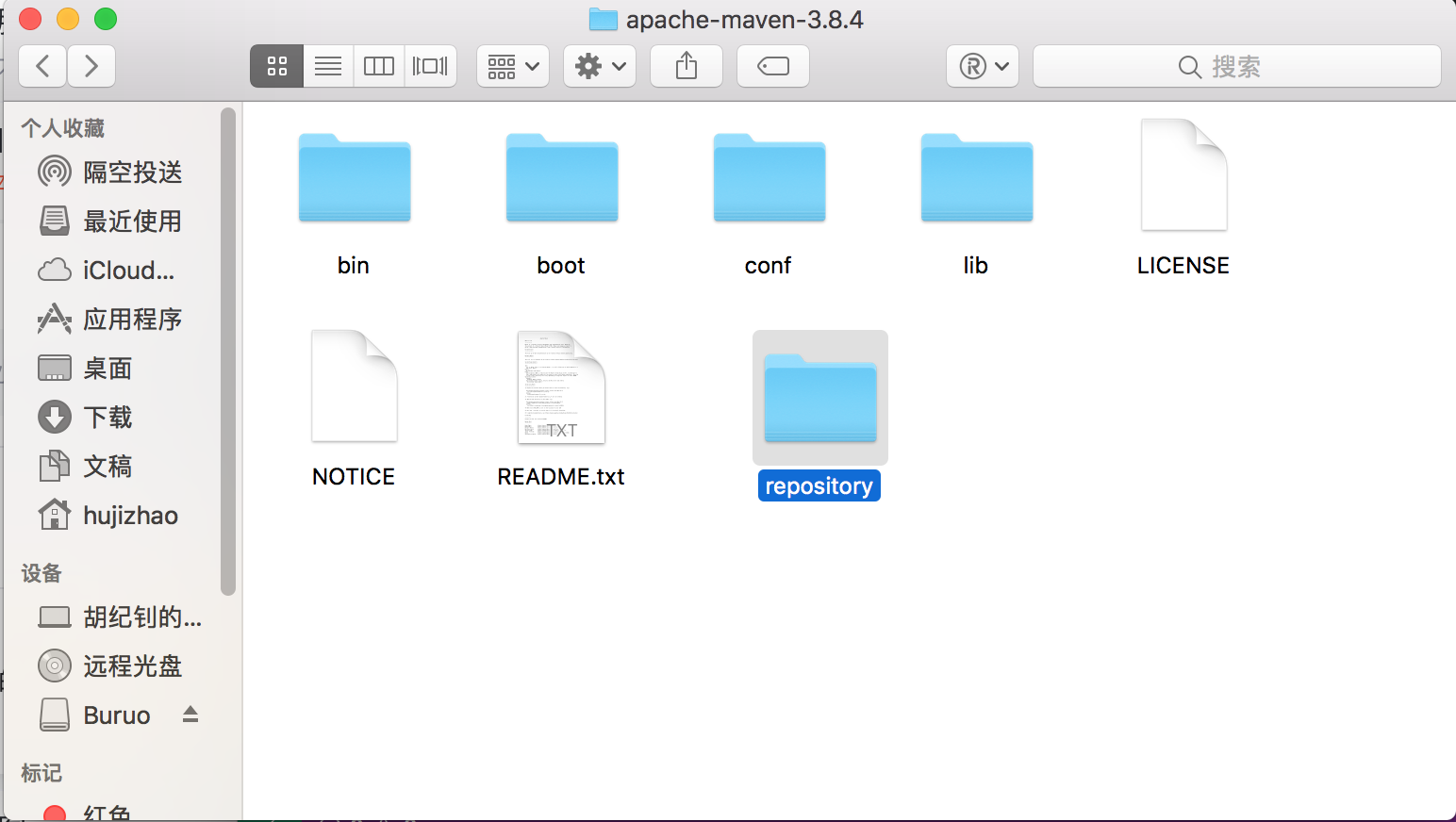Viewport: 1456px width, 822px height.
Task: Click the README.txt file name
Action: (x=561, y=477)
